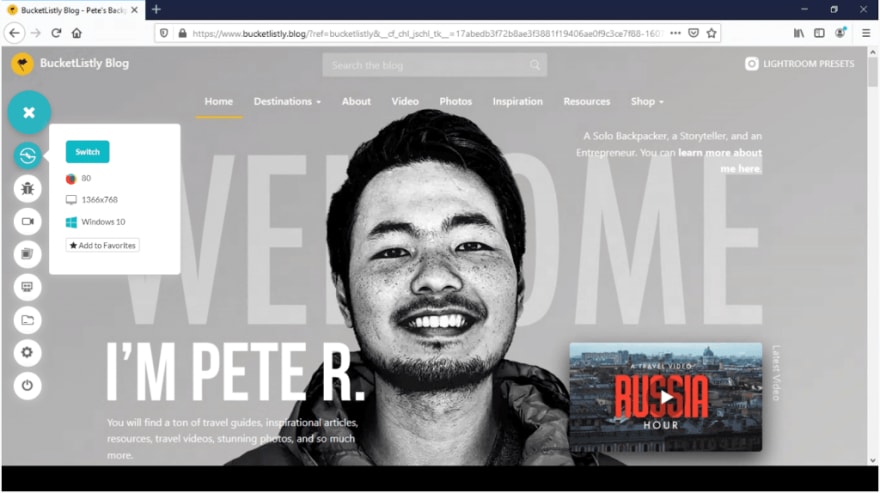Click the Lightroom Presets camera icon
880x493 pixels.
pos(751,64)
